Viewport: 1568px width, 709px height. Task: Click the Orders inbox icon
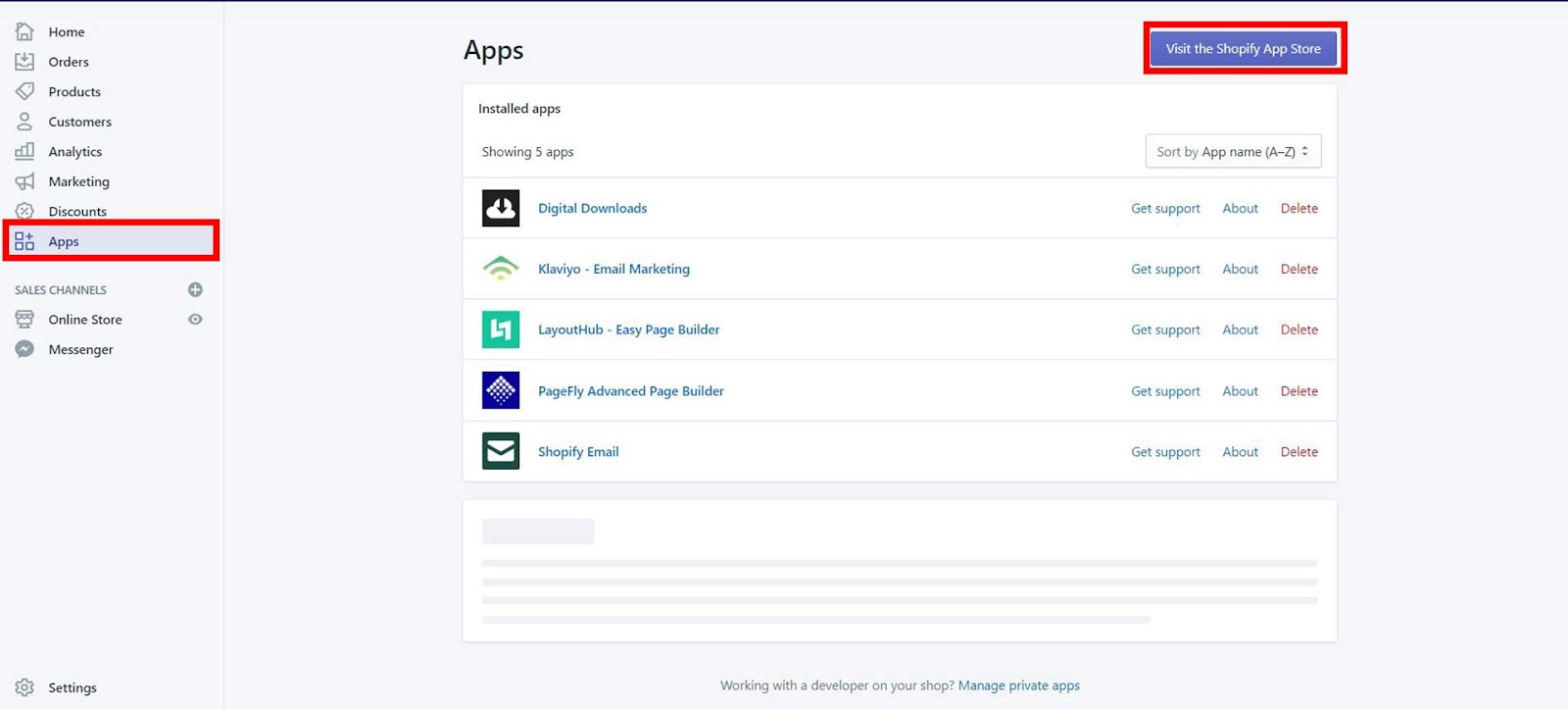24,62
